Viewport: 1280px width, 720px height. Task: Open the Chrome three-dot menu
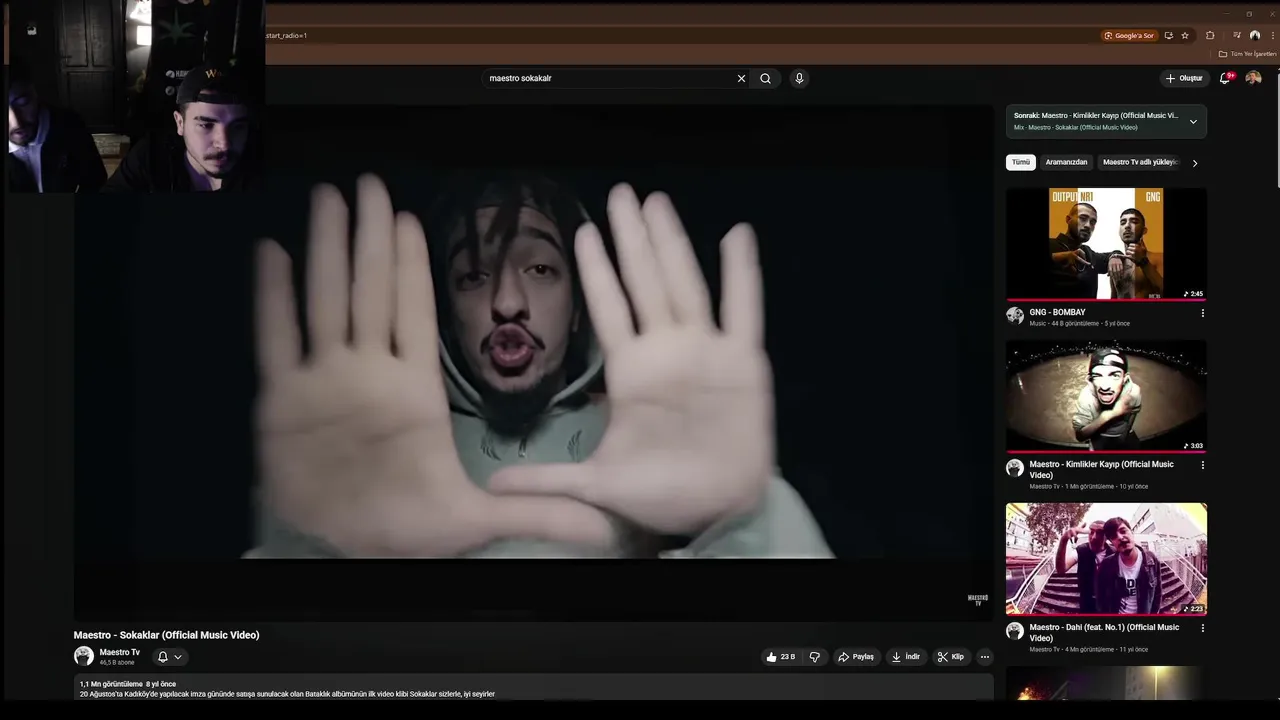click(1272, 35)
